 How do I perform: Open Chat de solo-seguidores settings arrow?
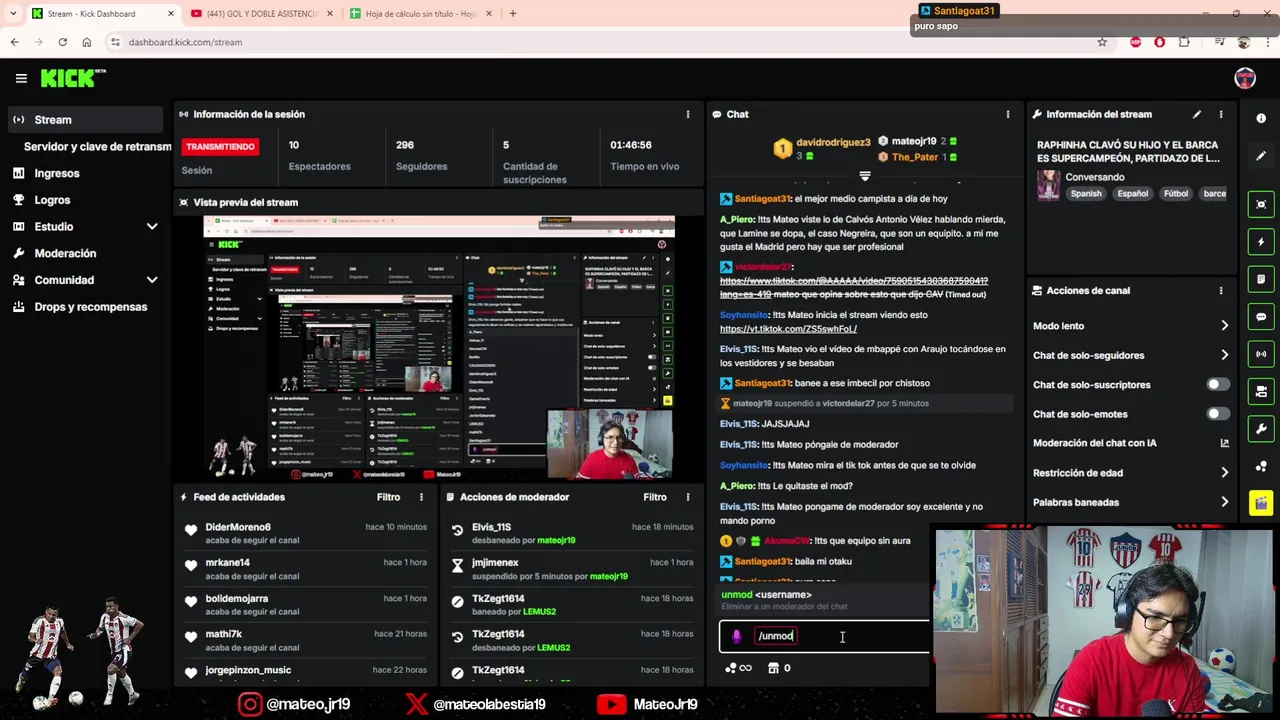(x=1224, y=355)
